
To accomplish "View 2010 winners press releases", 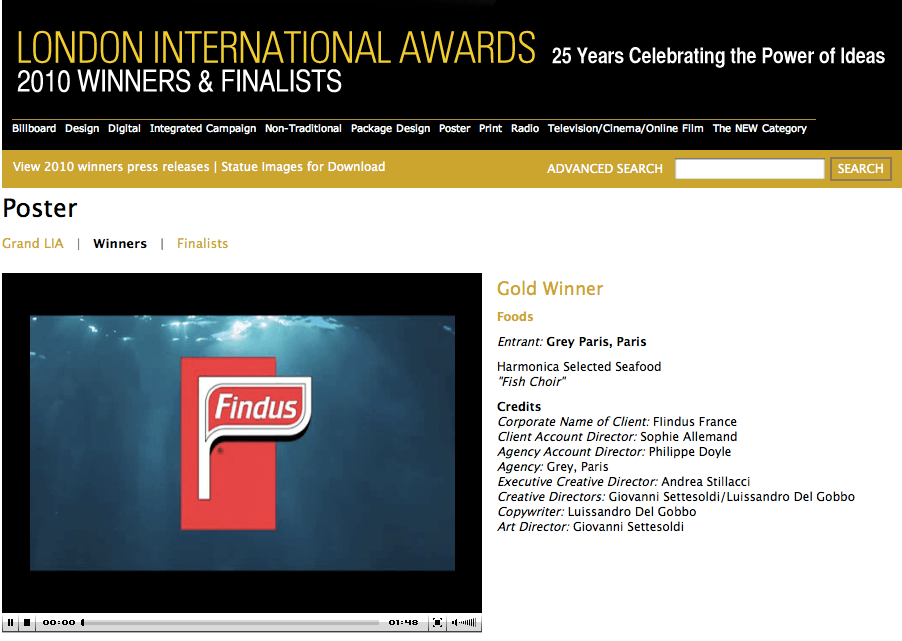I will pos(111,167).
